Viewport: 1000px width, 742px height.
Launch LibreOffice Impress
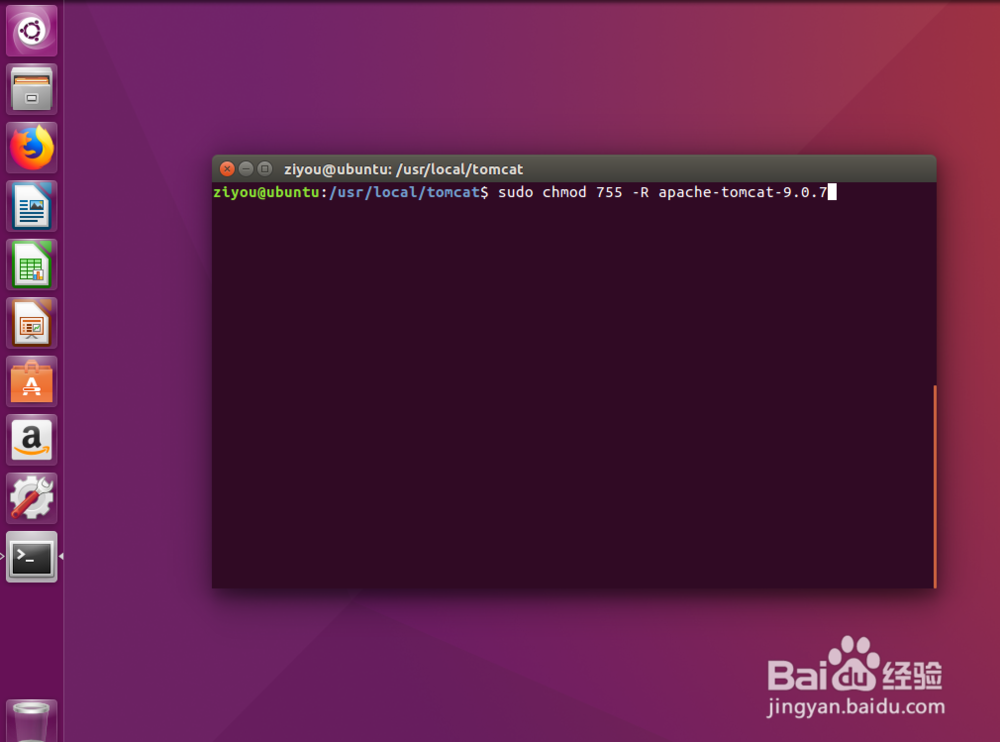(31, 322)
